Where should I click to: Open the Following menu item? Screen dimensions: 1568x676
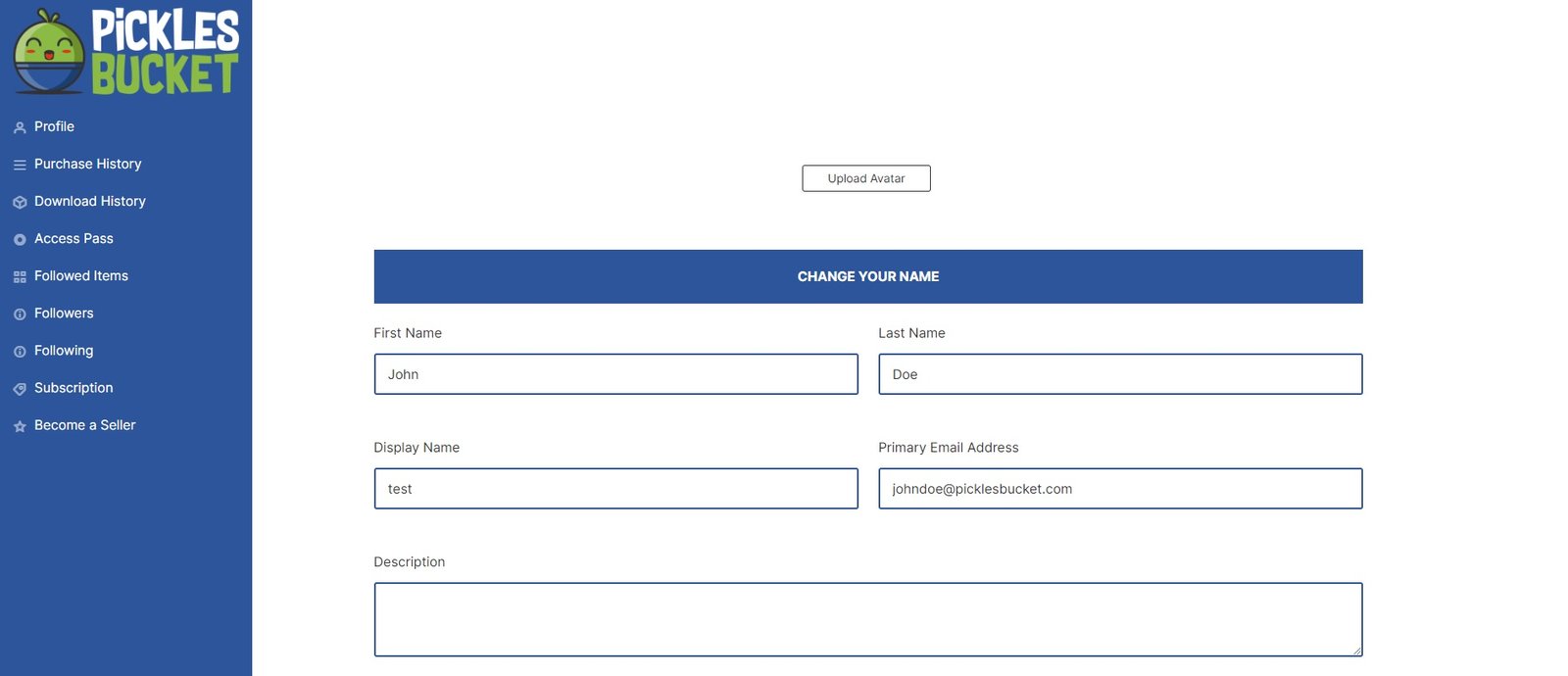[64, 351]
